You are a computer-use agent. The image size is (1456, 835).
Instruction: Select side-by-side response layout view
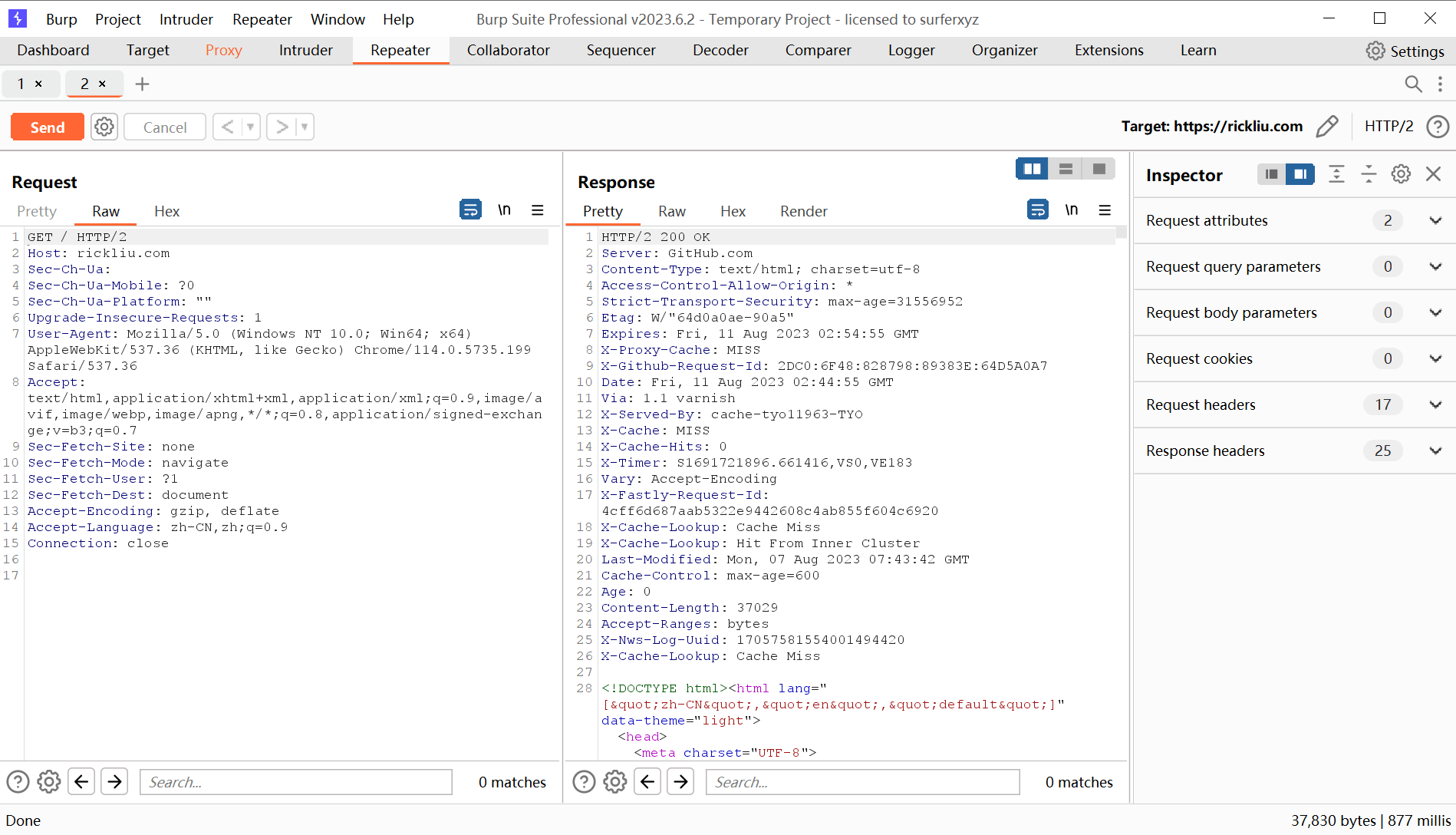click(x=1032, y=169)
